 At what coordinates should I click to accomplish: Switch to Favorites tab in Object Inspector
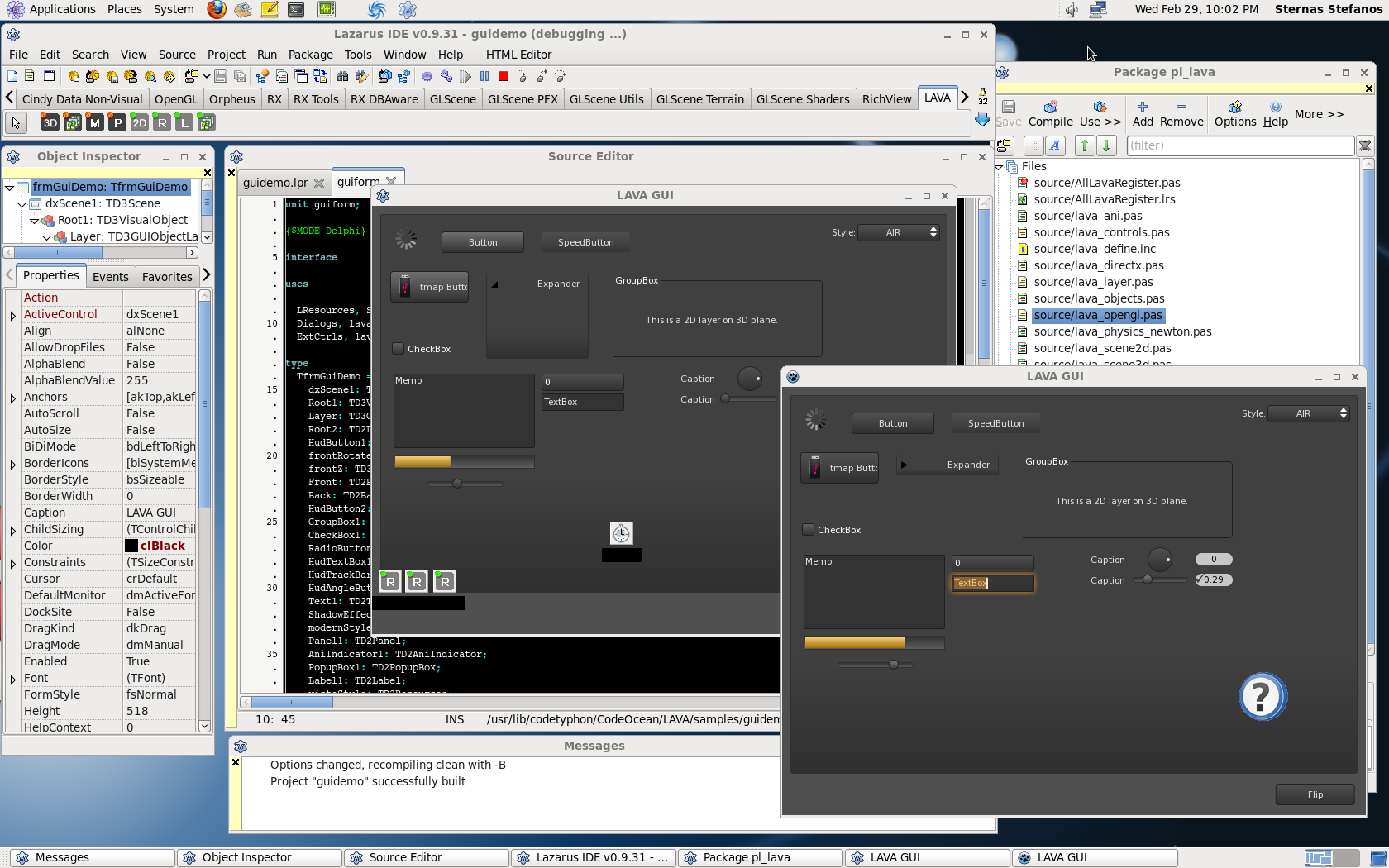coord(167,277)
